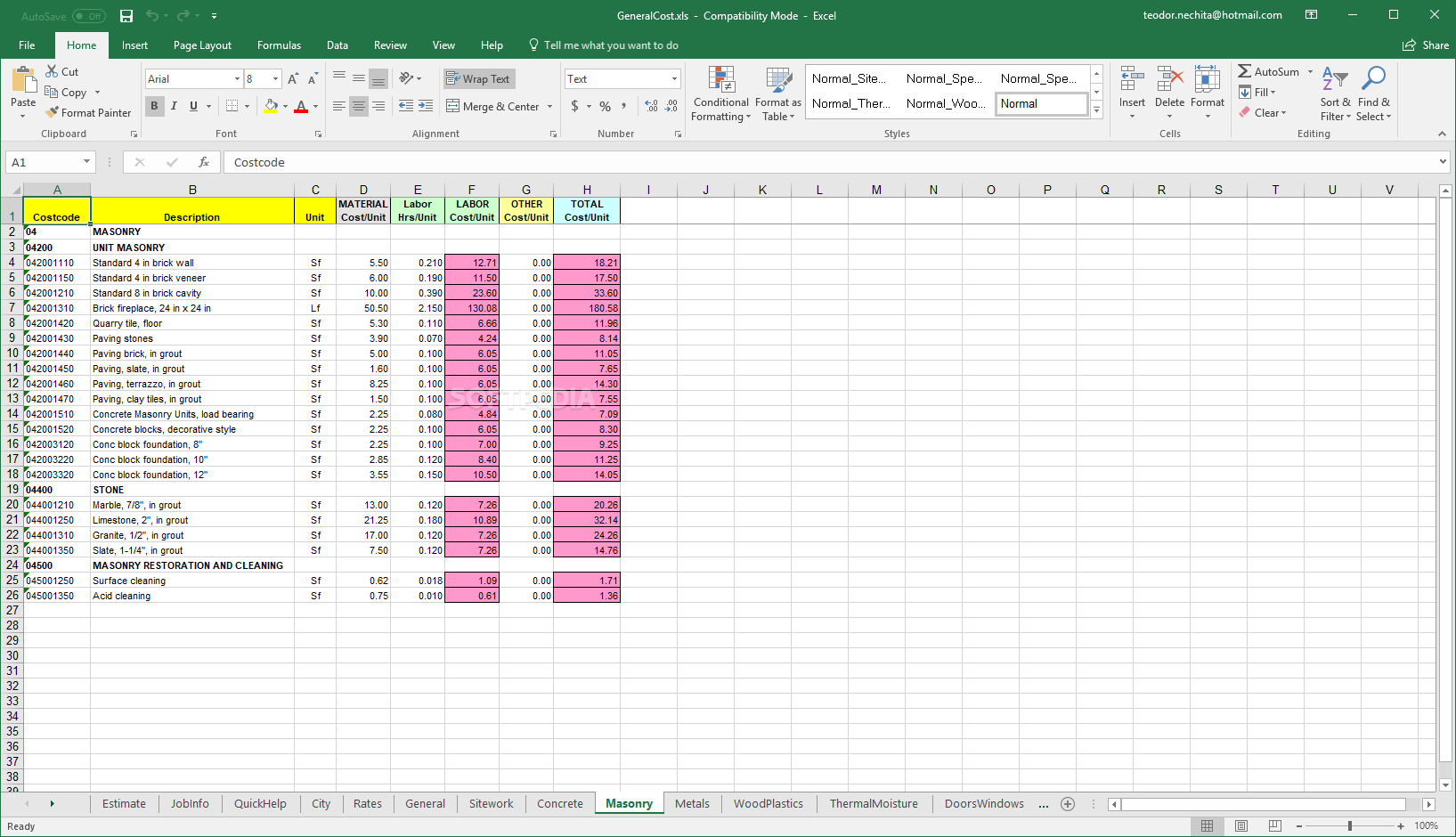Switch to the Insert ribbon tab
1456x837 pixels.
[134, 45]
